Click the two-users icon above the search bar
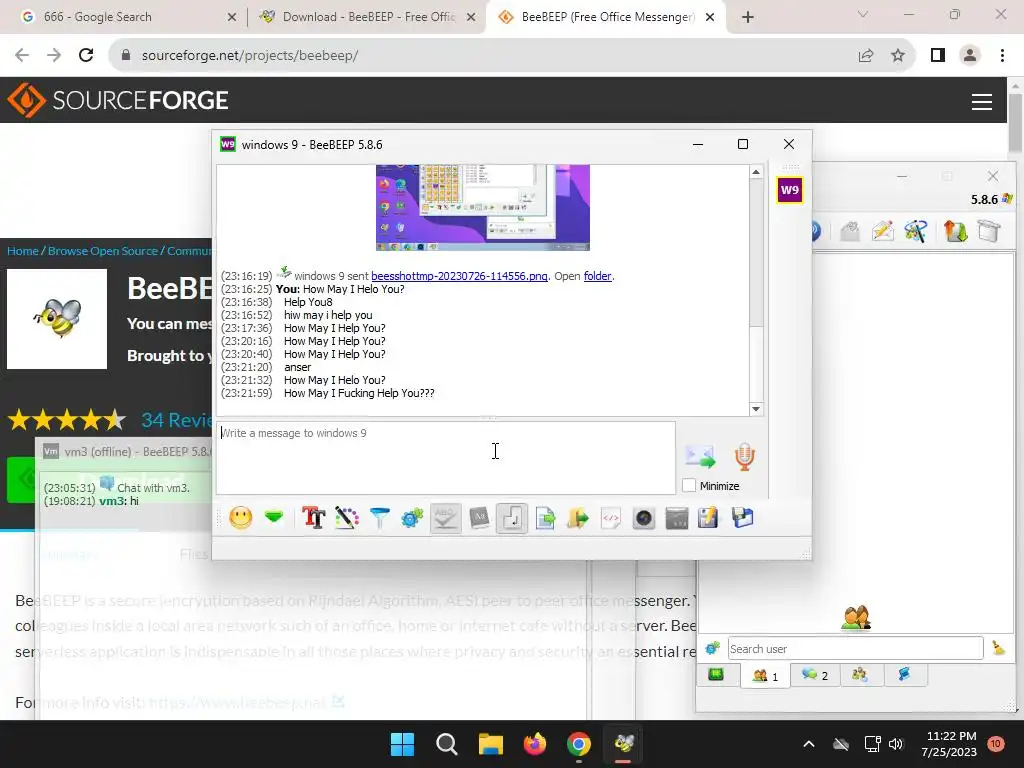The width and height of the screenshot is (1024, 768). coord(856,618)
